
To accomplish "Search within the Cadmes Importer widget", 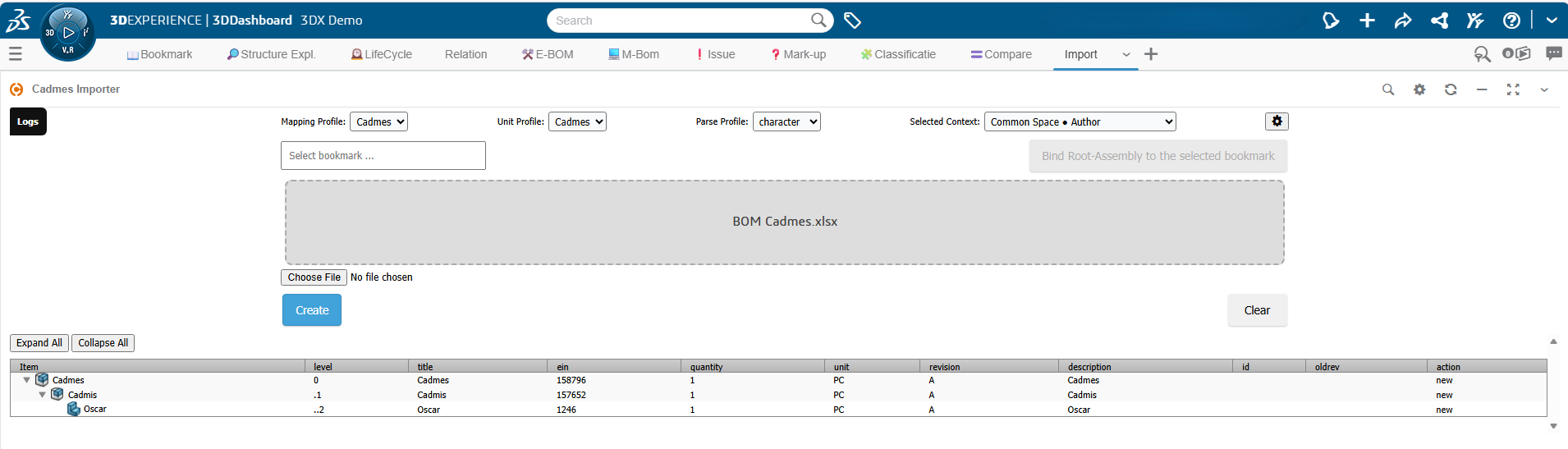I will pyautogui.click(x=1388, y=89).
